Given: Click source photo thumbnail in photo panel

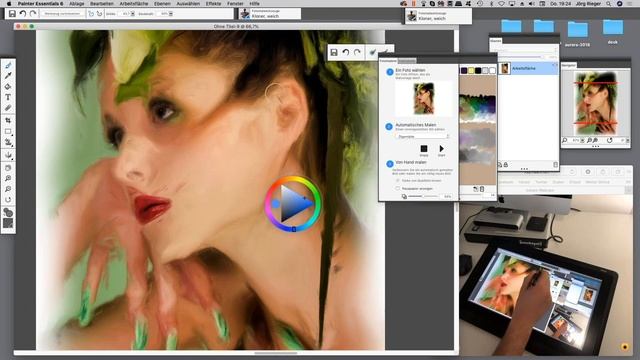Looking at the screenshot, I should coord(424,98).
